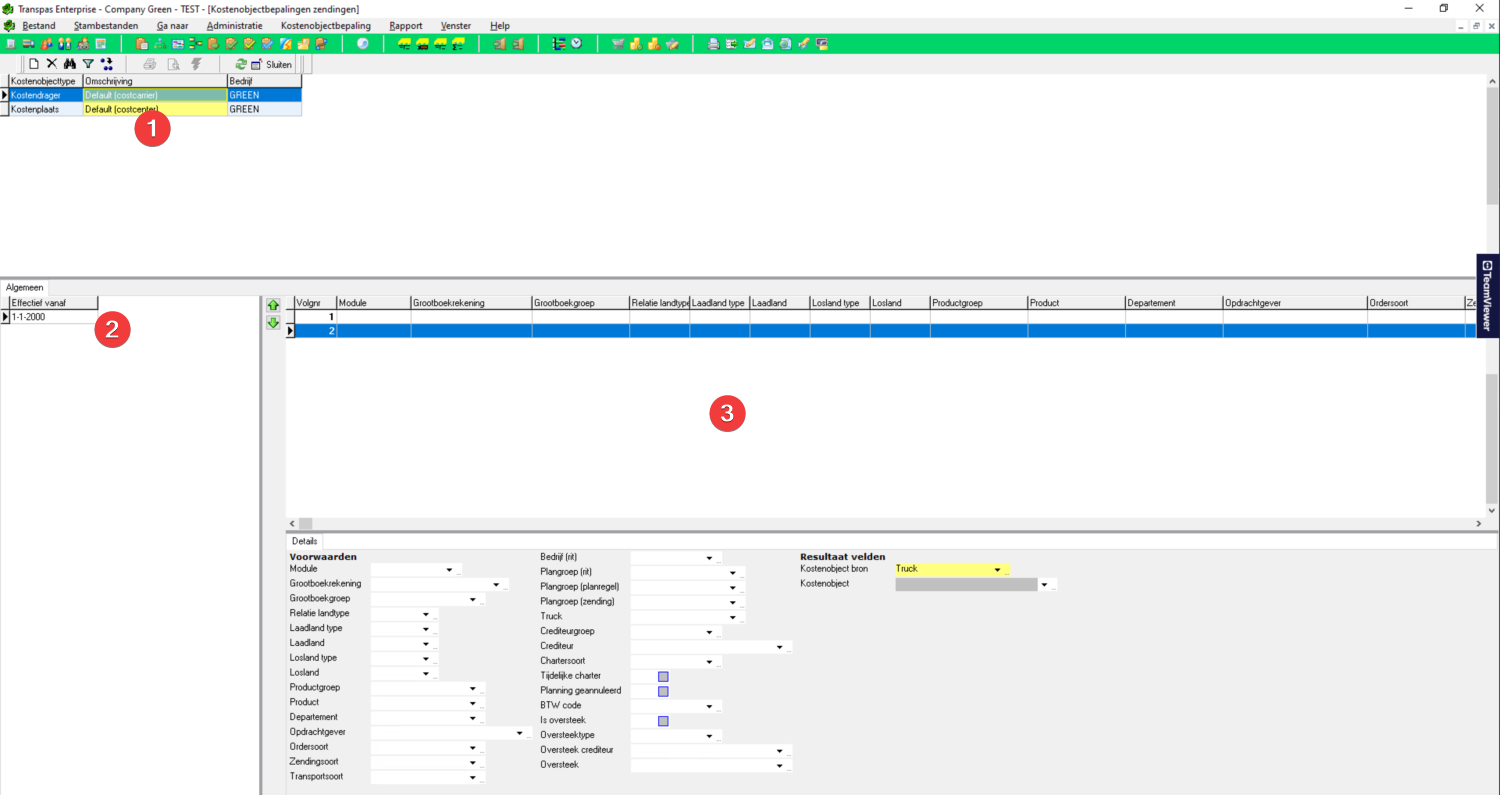Select the 1-1-2000 date row
Image resolution: width=1500 pixels, height=795 pixels.
(53, 316)
